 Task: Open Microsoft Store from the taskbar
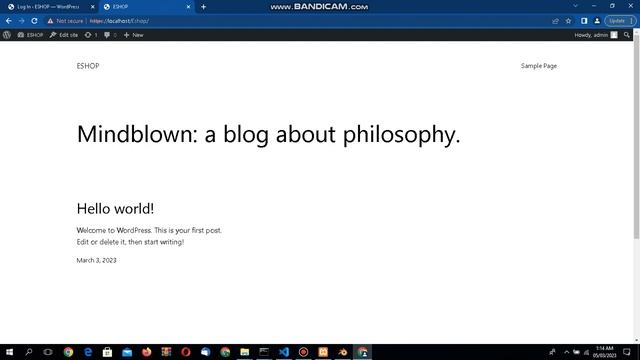107,352
